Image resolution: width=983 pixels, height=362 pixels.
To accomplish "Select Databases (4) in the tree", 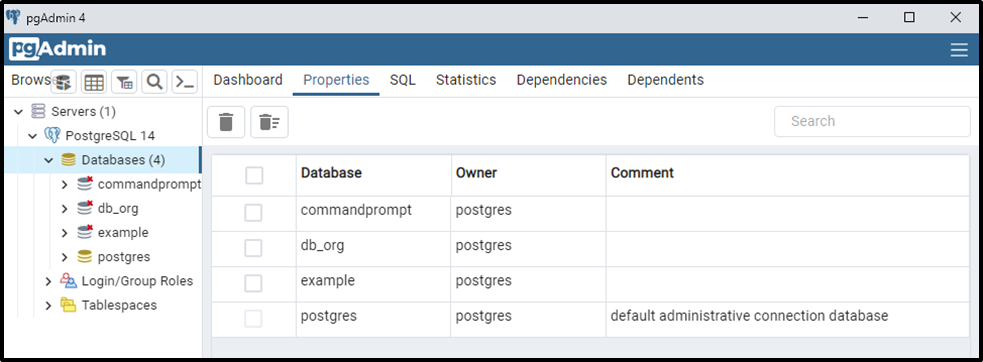I will 123,160.
